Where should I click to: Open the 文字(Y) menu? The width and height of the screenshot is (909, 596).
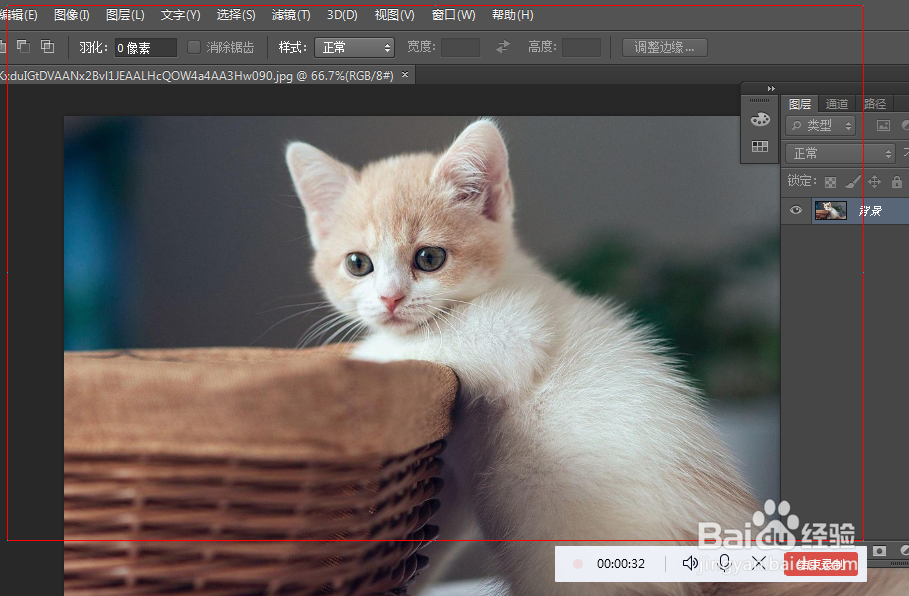pyautogui.click(x=180, y=15)
